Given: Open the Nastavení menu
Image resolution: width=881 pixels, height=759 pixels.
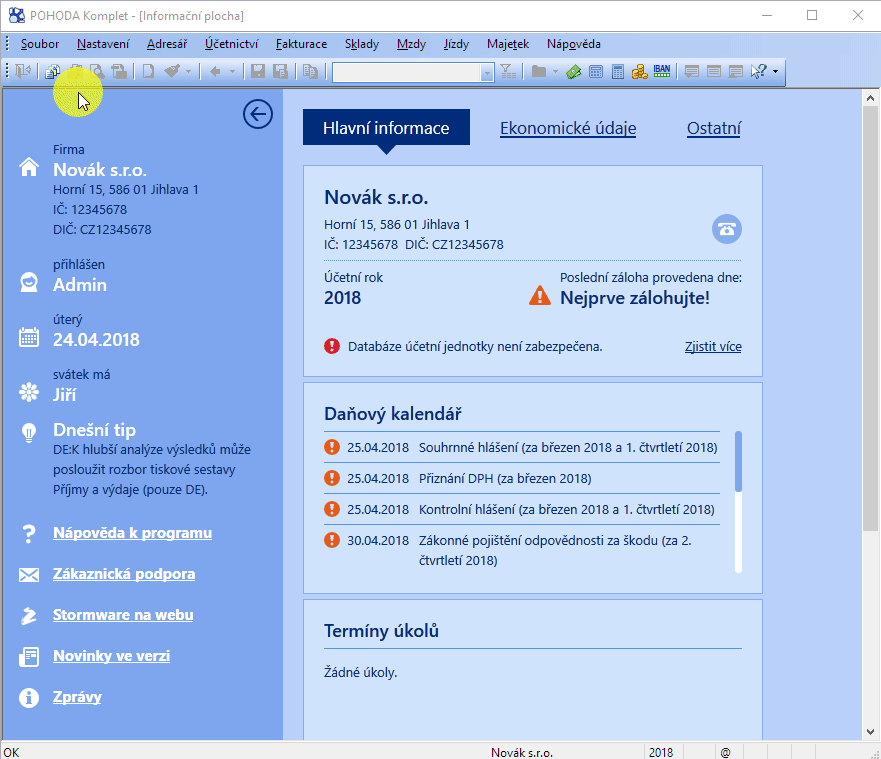Looking at the screenshot, I should (x=103, y=44).
